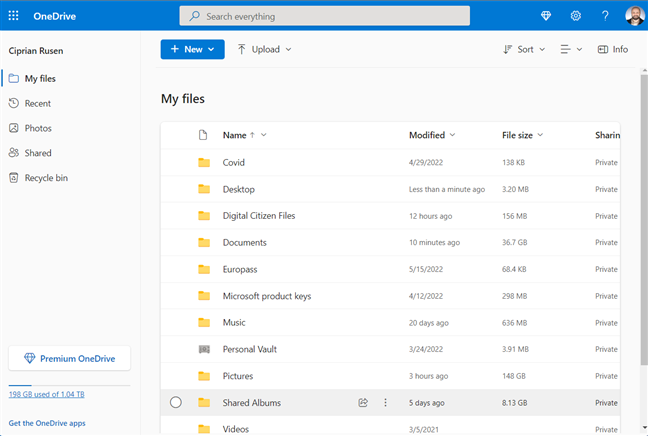Open the view options list dropdown
The width and height of the screenshot is (648, 436).
571,49
